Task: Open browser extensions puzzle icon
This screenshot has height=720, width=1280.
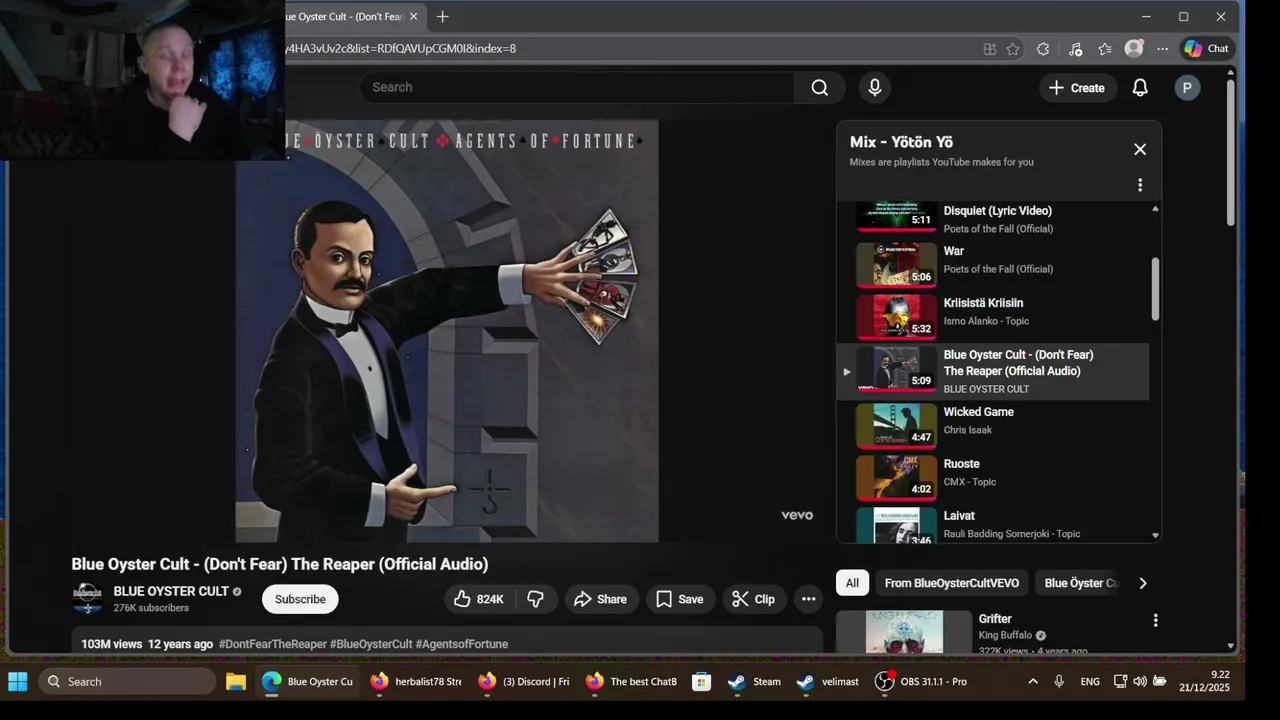Action: [1043, 48]
